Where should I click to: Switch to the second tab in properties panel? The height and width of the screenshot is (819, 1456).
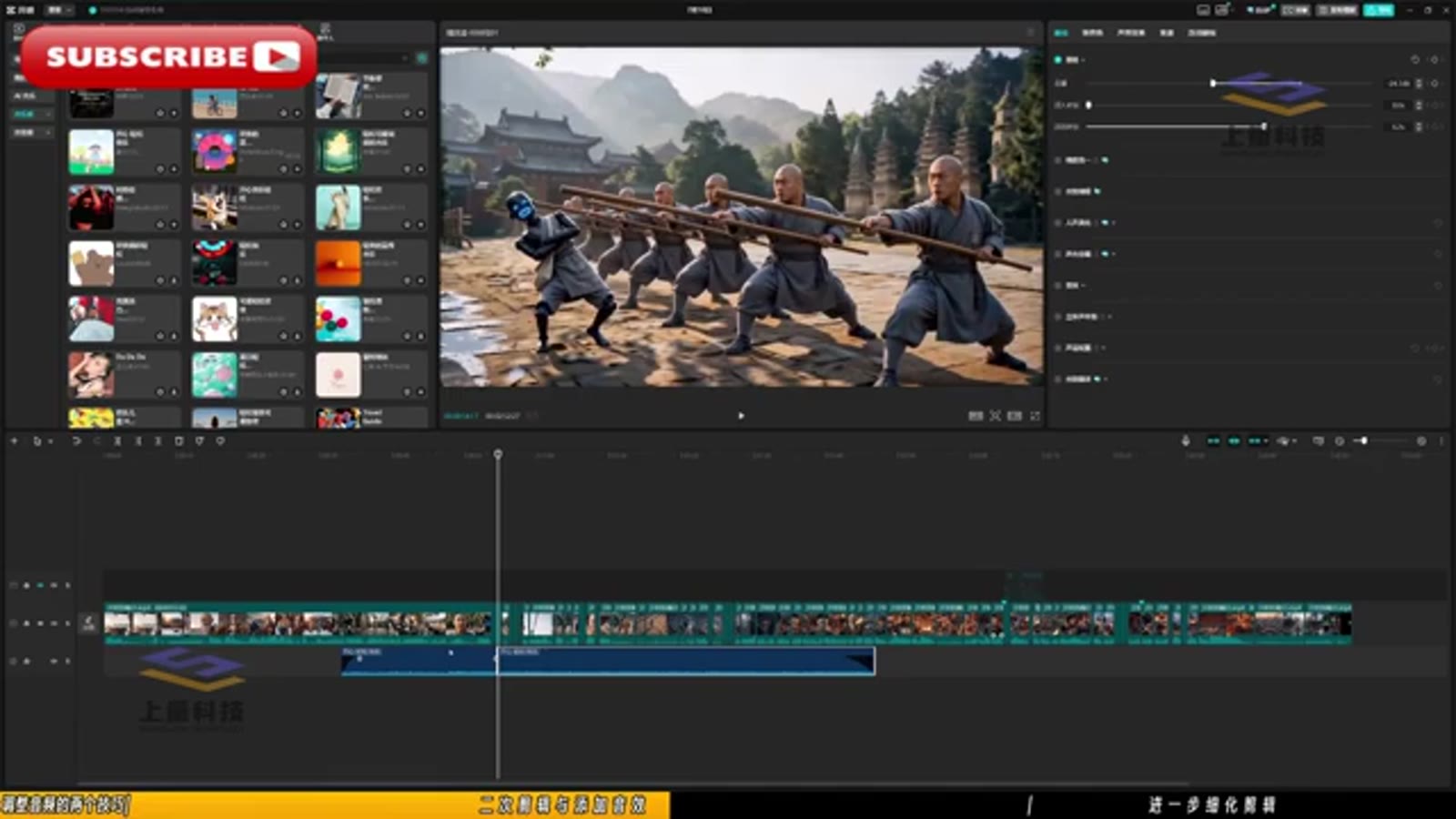coord(1092,33)
